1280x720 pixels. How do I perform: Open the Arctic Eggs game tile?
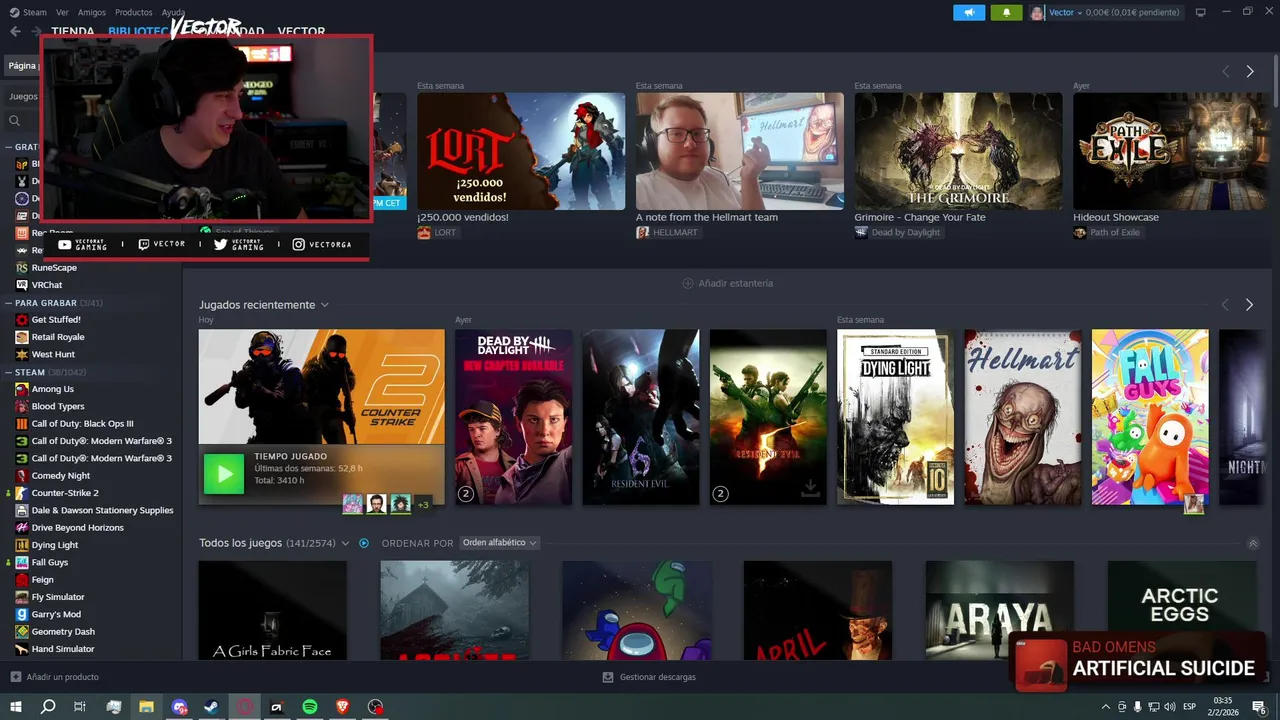click(1182, 610)
